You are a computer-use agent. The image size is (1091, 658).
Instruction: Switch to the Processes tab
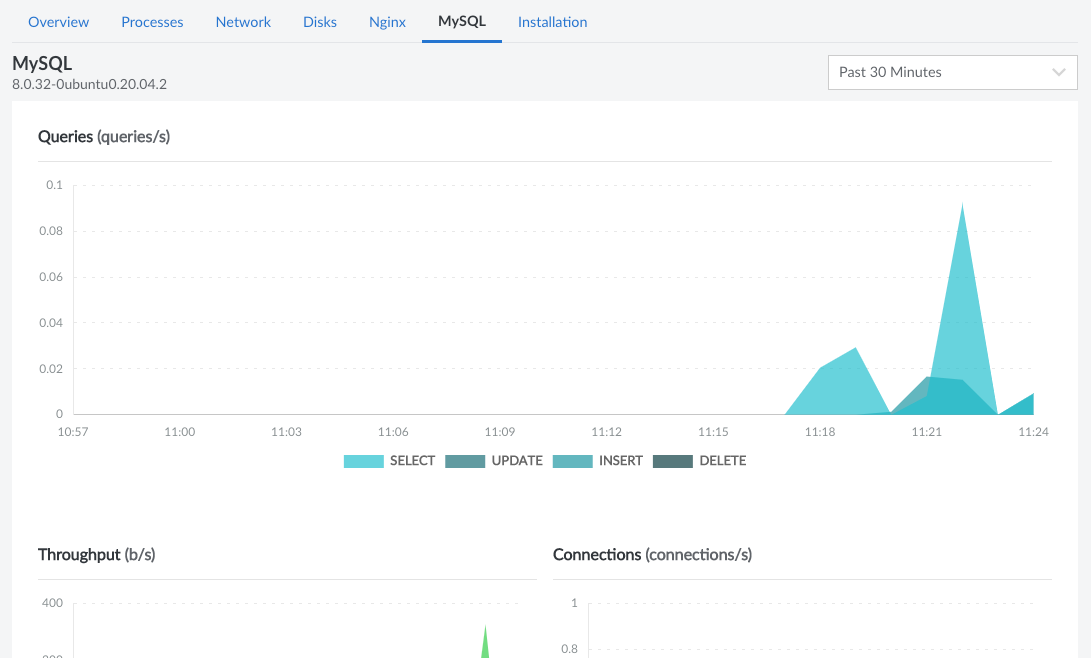tap(152, 21)
